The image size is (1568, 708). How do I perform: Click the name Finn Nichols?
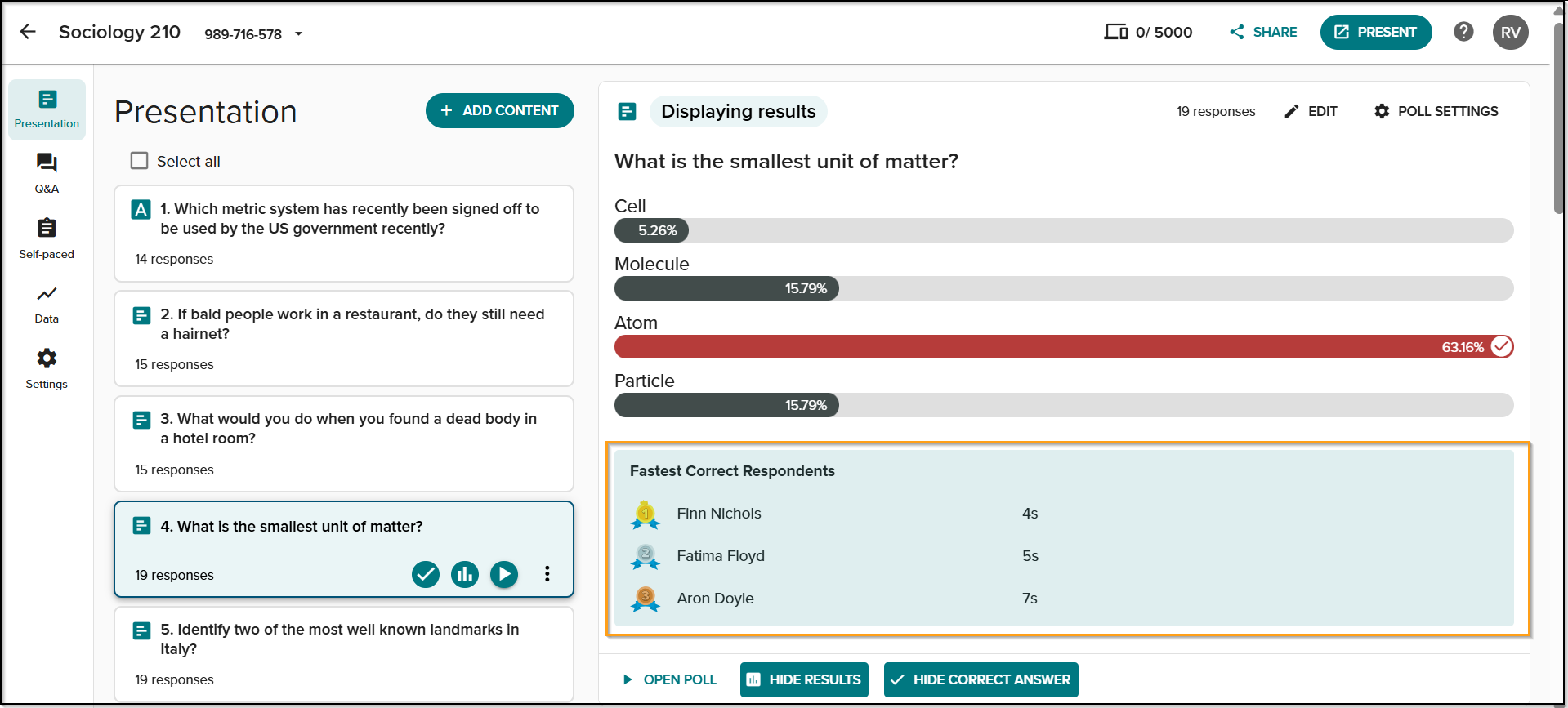719,514
